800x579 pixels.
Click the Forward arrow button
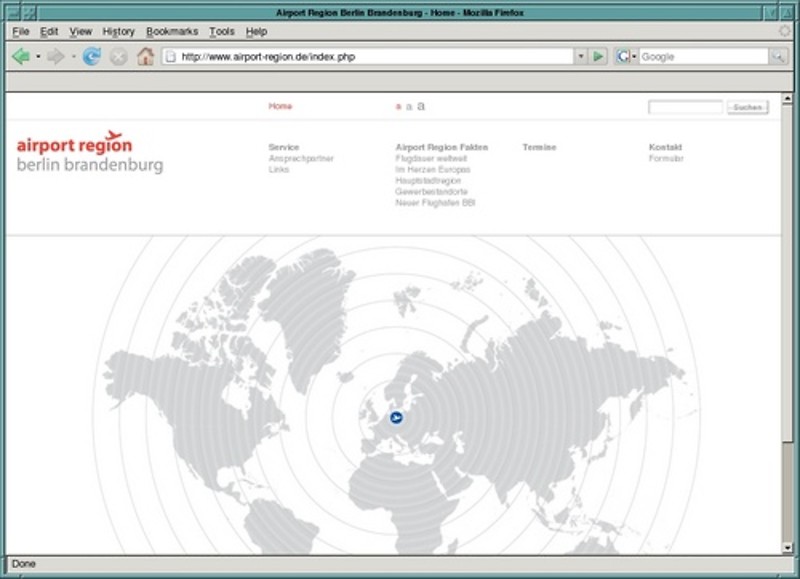point(56,56)
